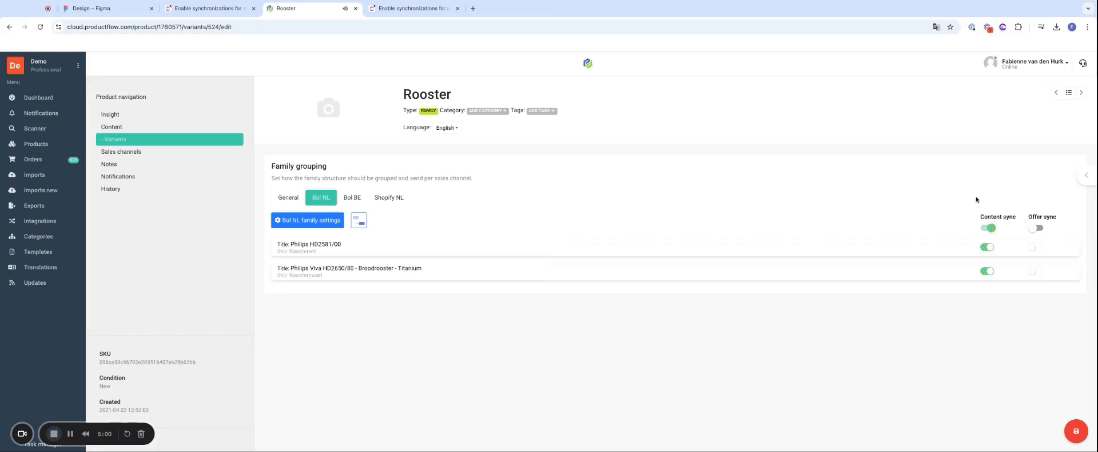Open History in product navigation
Image resolution: width=1098 pixels, height=452 pixels.
[110, 189]
